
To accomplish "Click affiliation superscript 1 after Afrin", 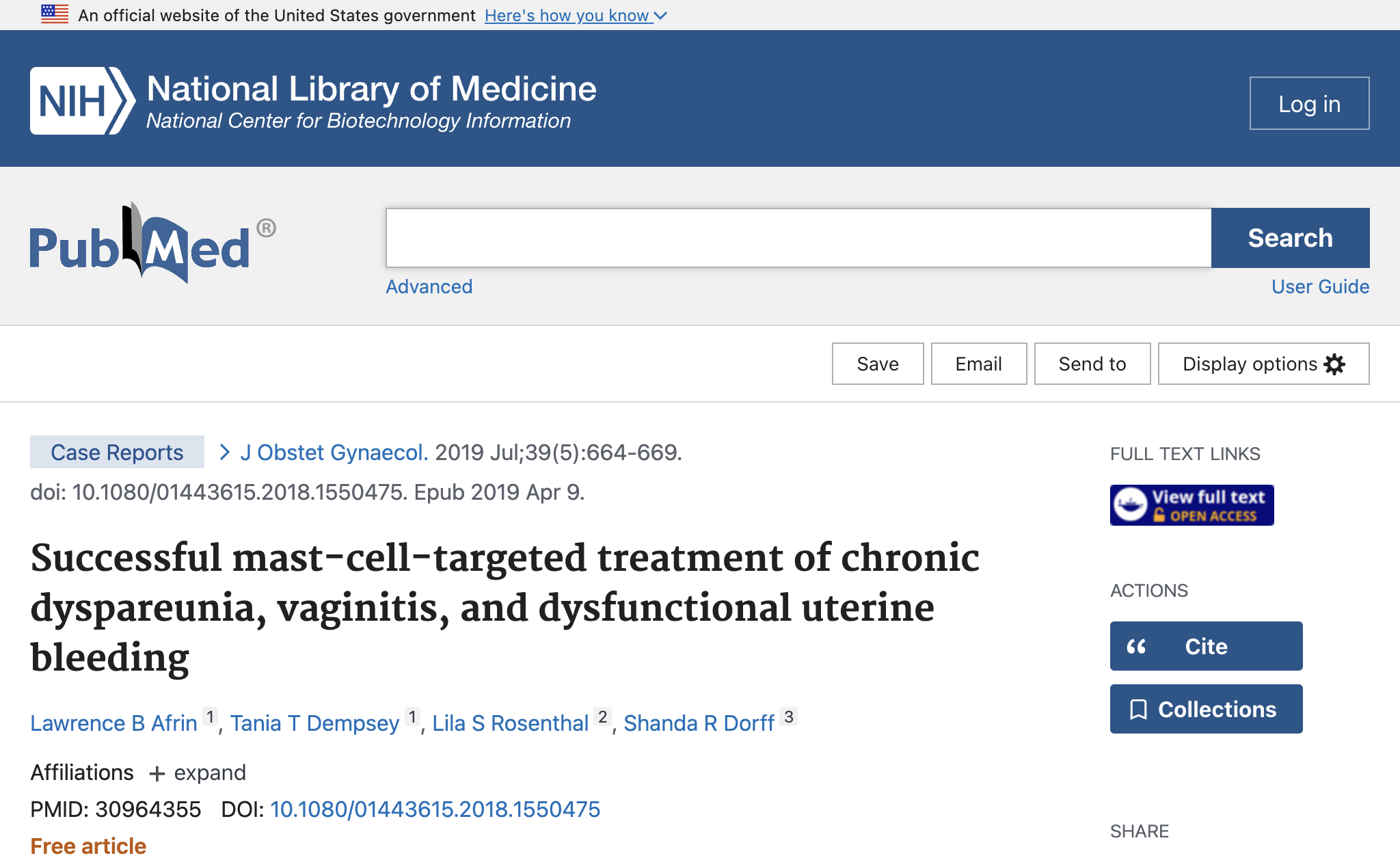I will pyautogui.click(x=211, y=717).
